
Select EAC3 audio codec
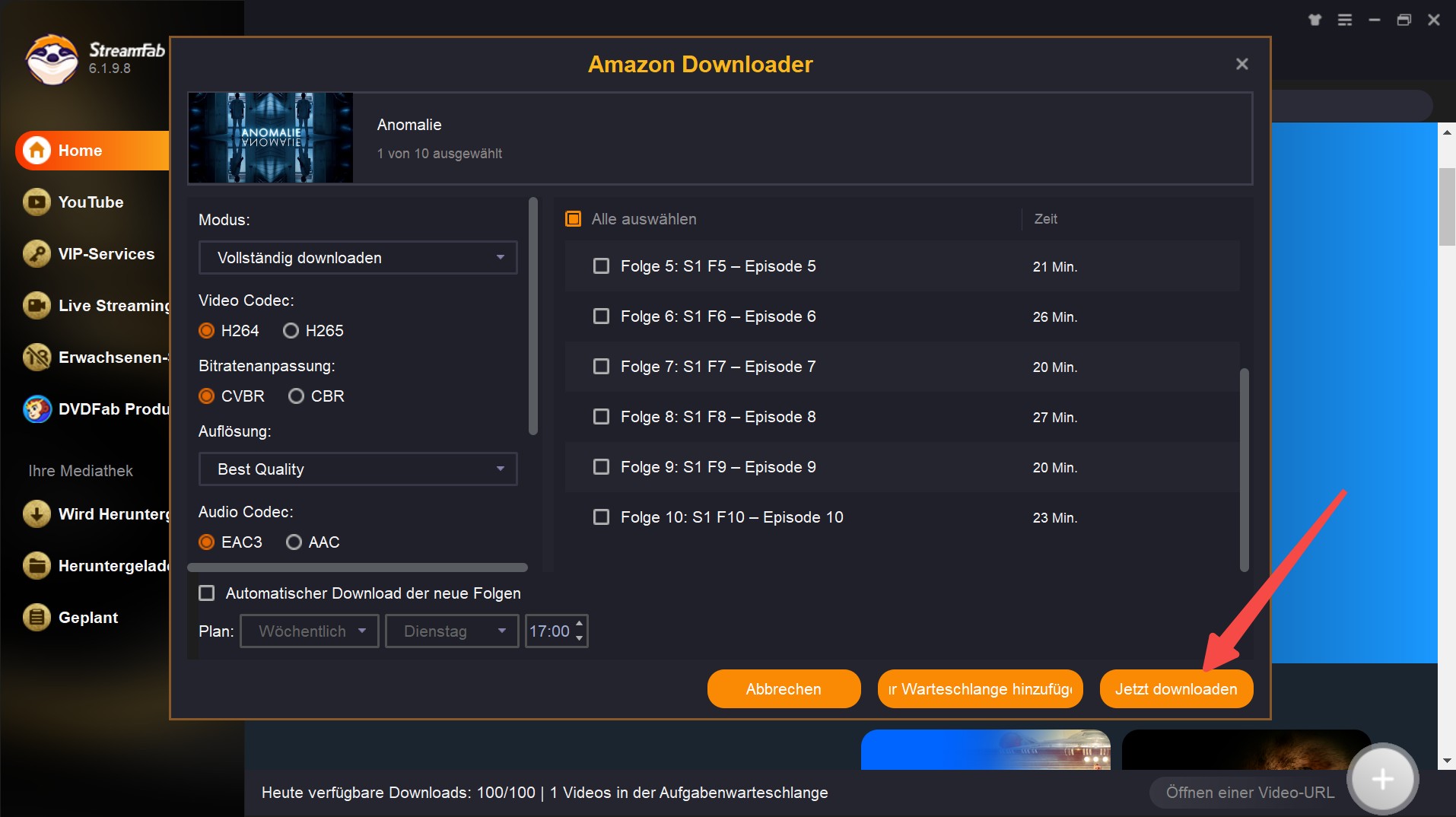click(x=206, y=542)
